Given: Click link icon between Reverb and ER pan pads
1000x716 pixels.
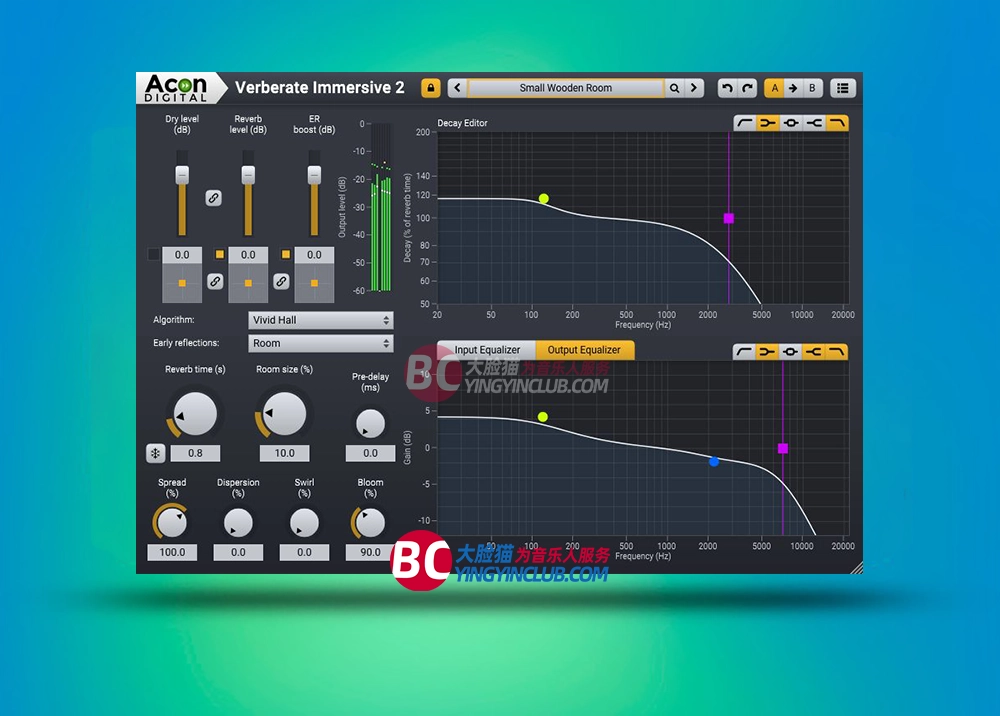Looking at the screenshot, I should (281, 281).
